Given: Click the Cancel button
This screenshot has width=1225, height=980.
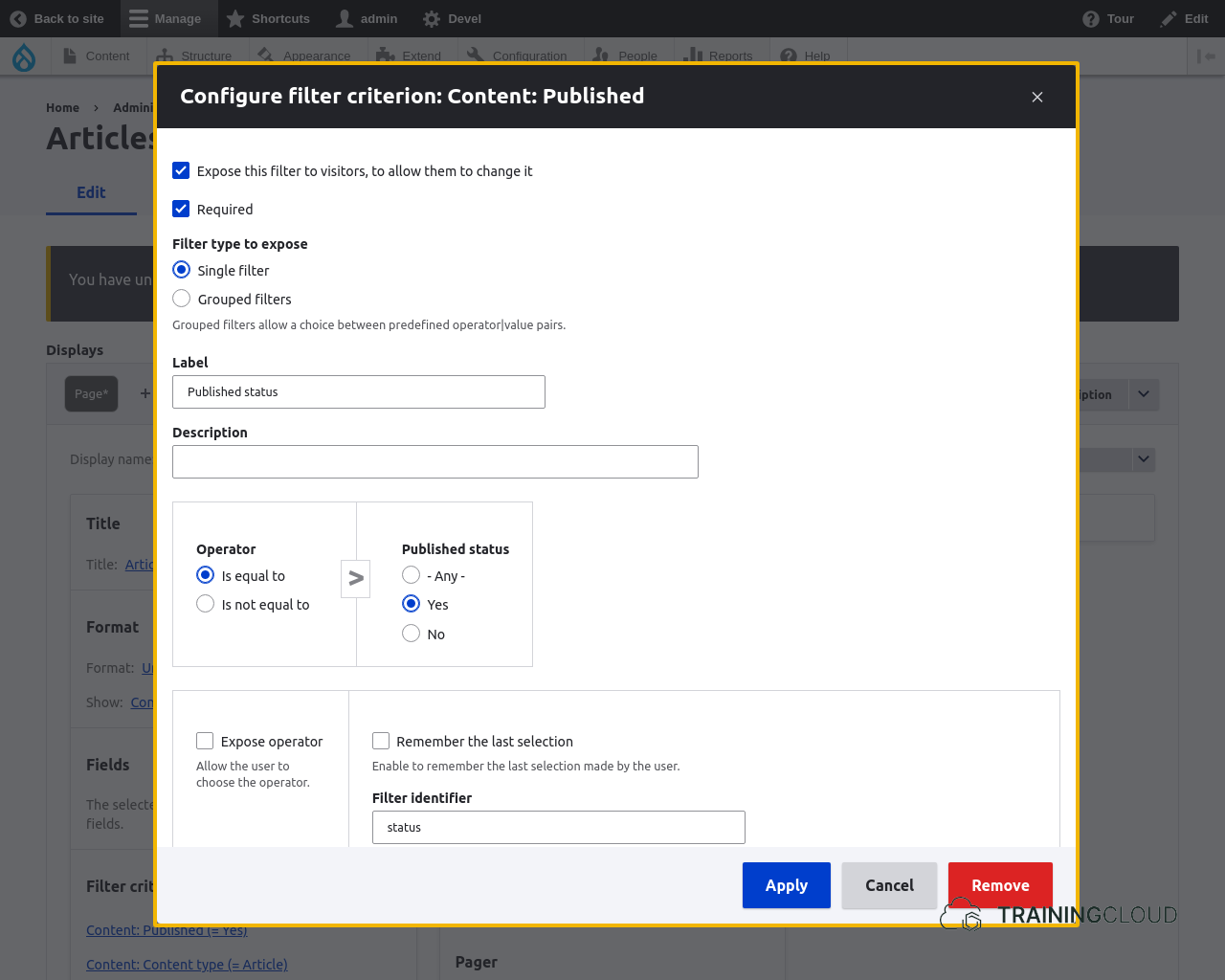Looking at the screenshot, I should 890,885.
